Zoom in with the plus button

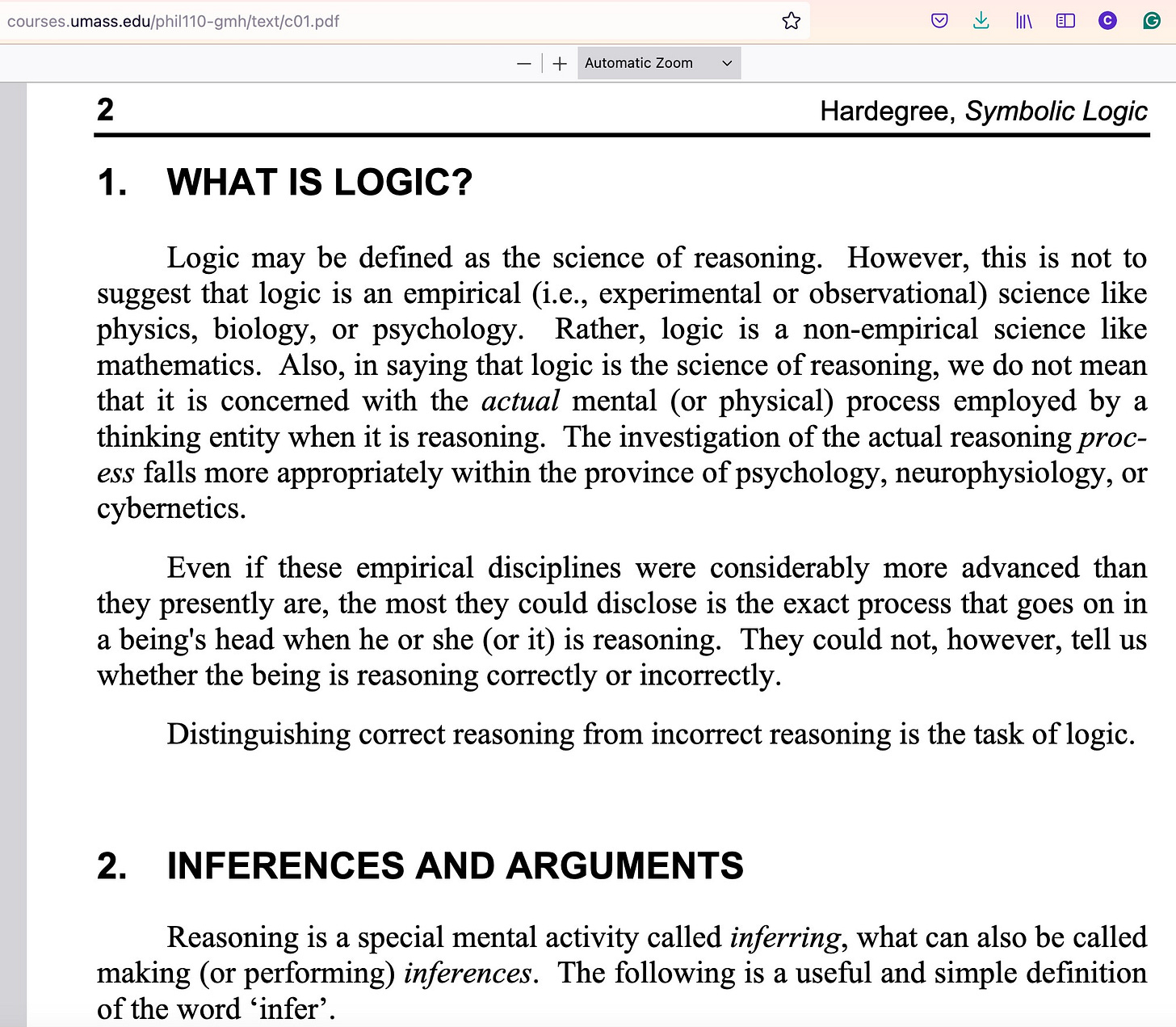560,63
